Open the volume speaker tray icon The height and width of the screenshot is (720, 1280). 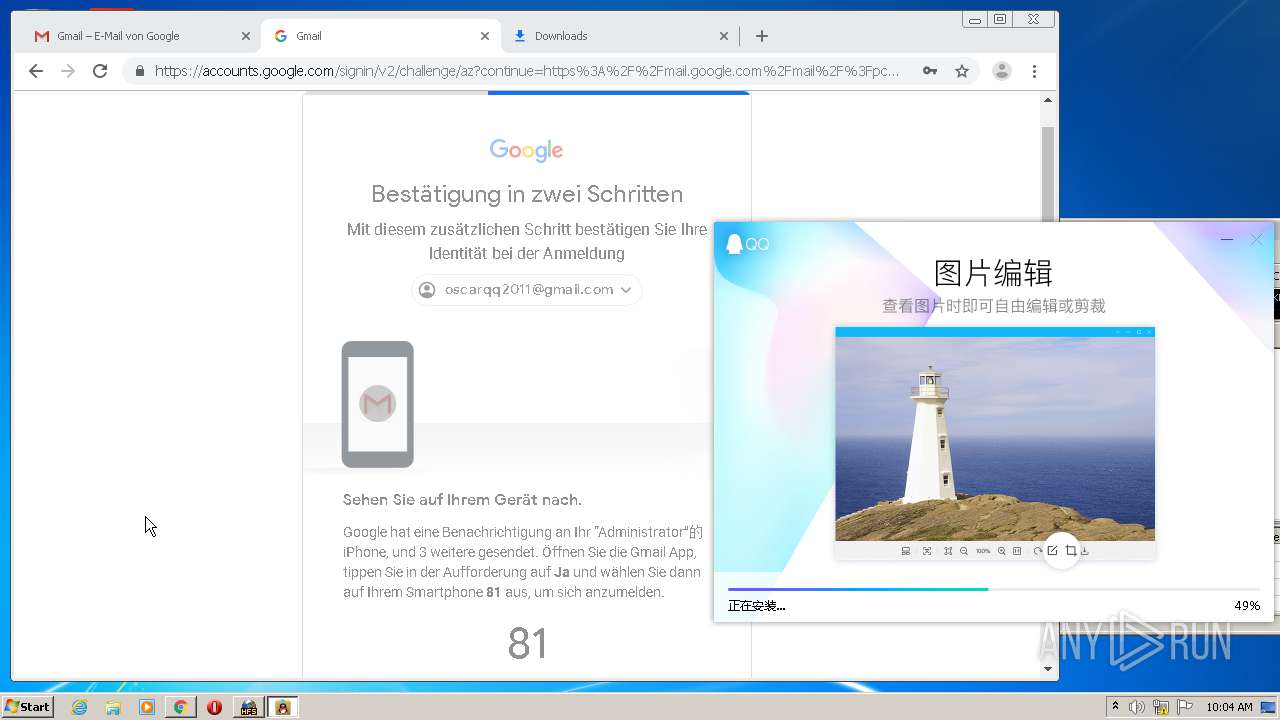[1137, 707]
